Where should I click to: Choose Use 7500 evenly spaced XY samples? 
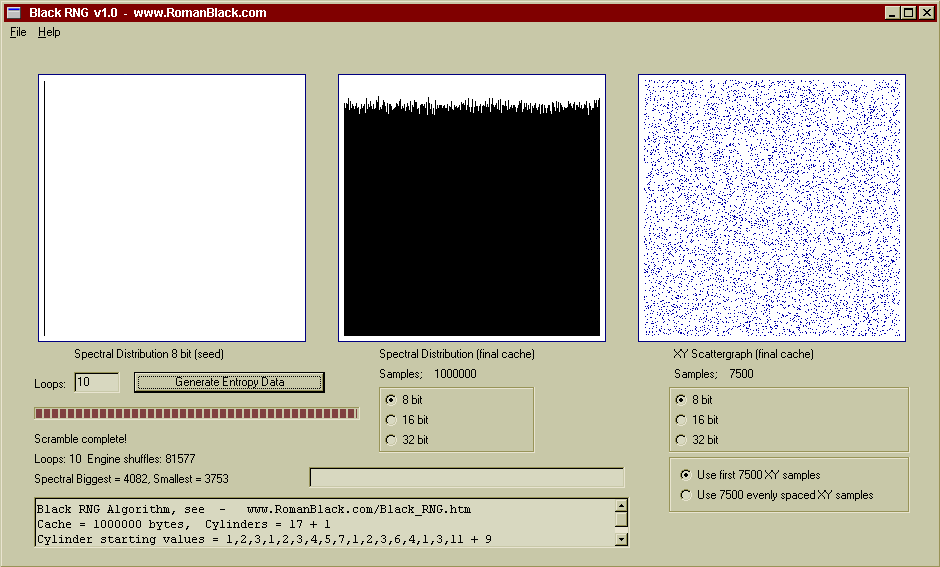[x=686, y=495]
